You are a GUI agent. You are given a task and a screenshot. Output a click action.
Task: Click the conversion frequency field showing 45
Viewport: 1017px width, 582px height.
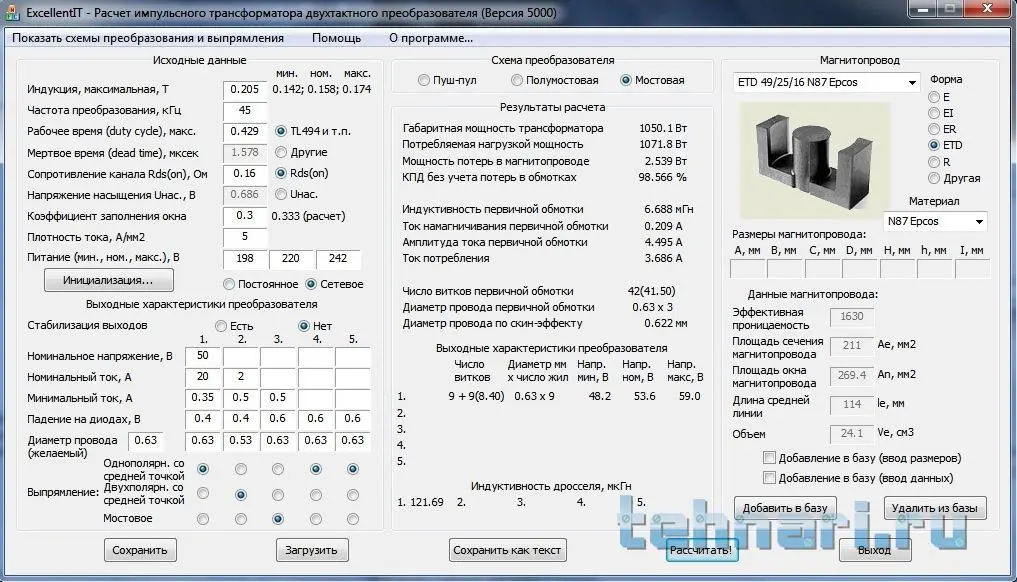[x=245, y=110]
